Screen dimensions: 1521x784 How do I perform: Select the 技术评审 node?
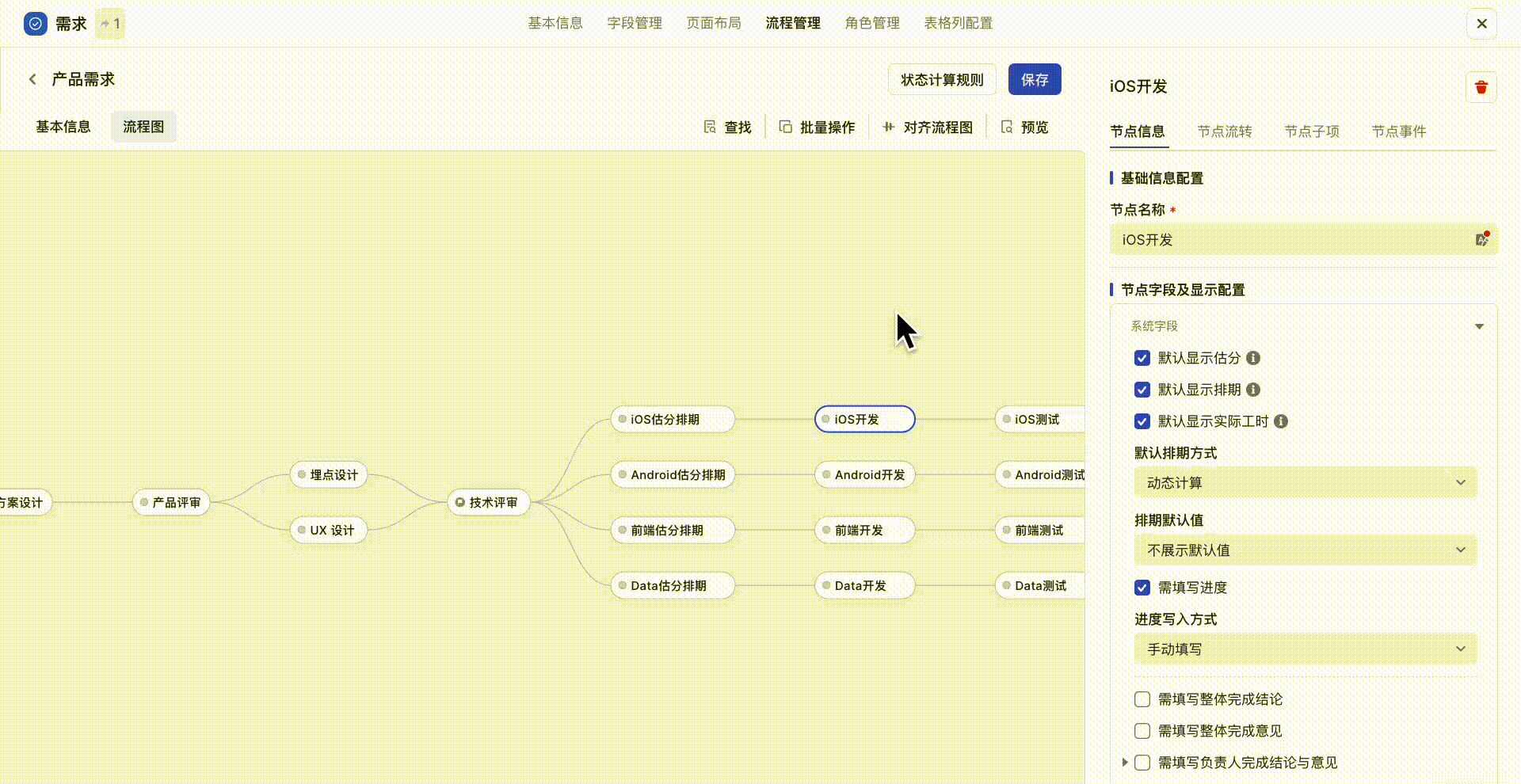489,502
